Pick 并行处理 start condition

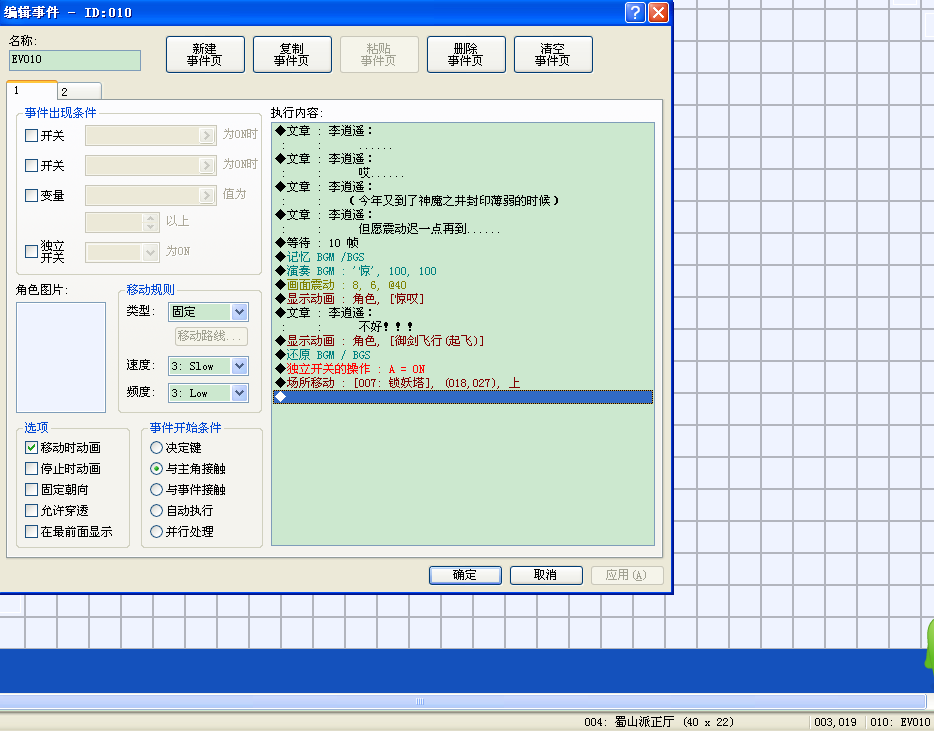click(157, 531)
